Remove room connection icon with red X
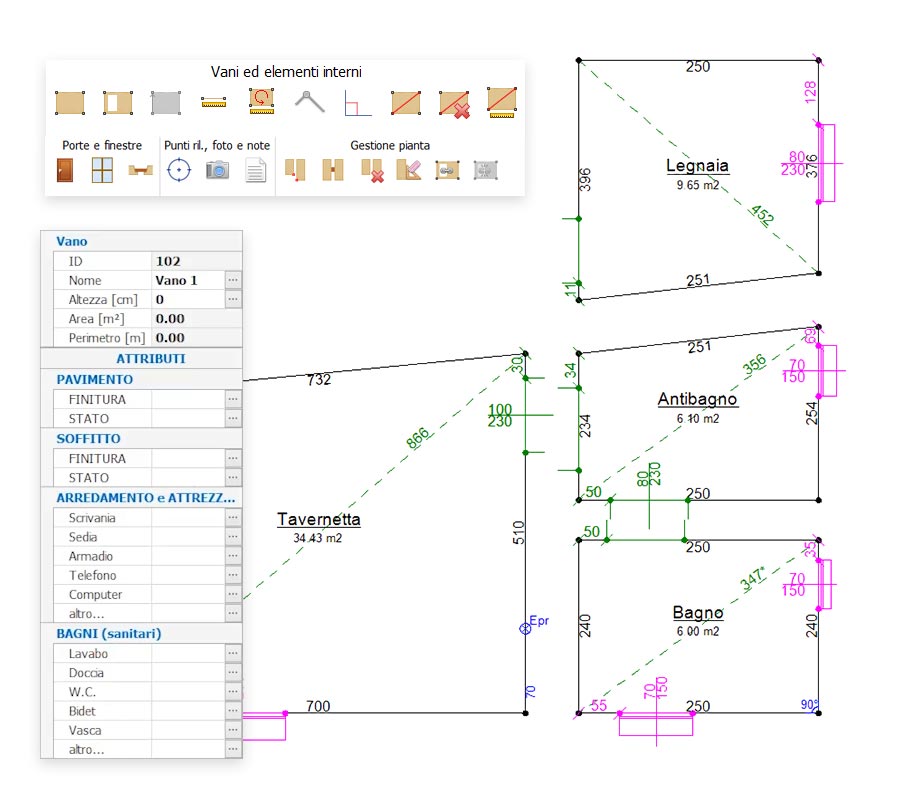The height and width of the screenshot is (796, 900). pos(373,171)
